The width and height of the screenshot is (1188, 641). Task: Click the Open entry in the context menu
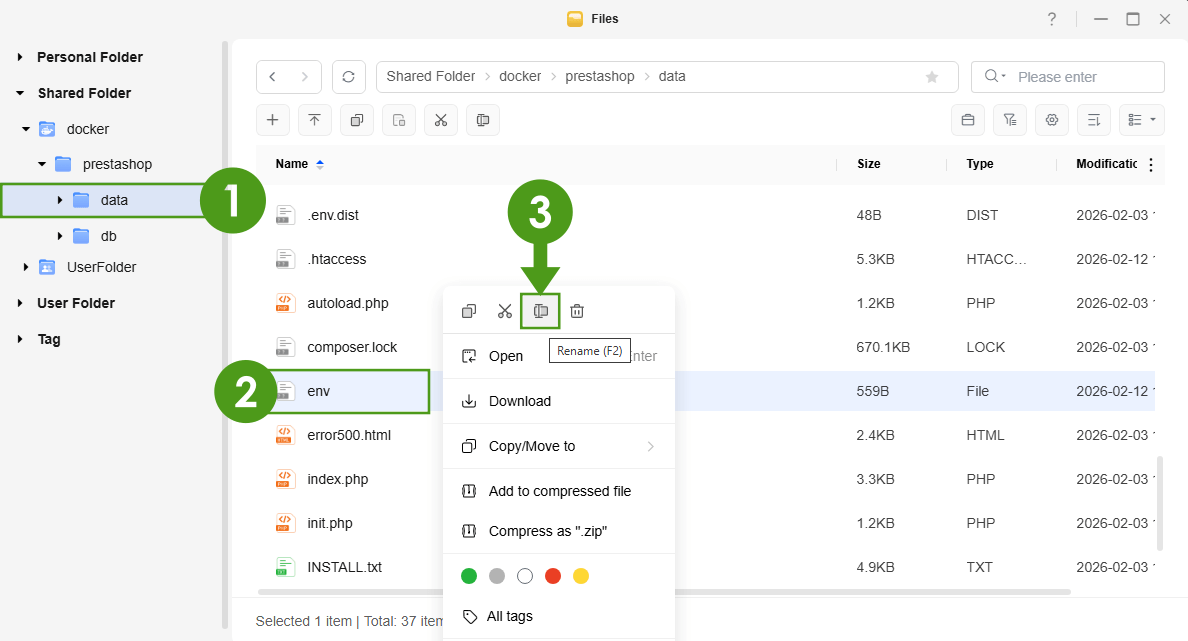click(x=505, y=356)
